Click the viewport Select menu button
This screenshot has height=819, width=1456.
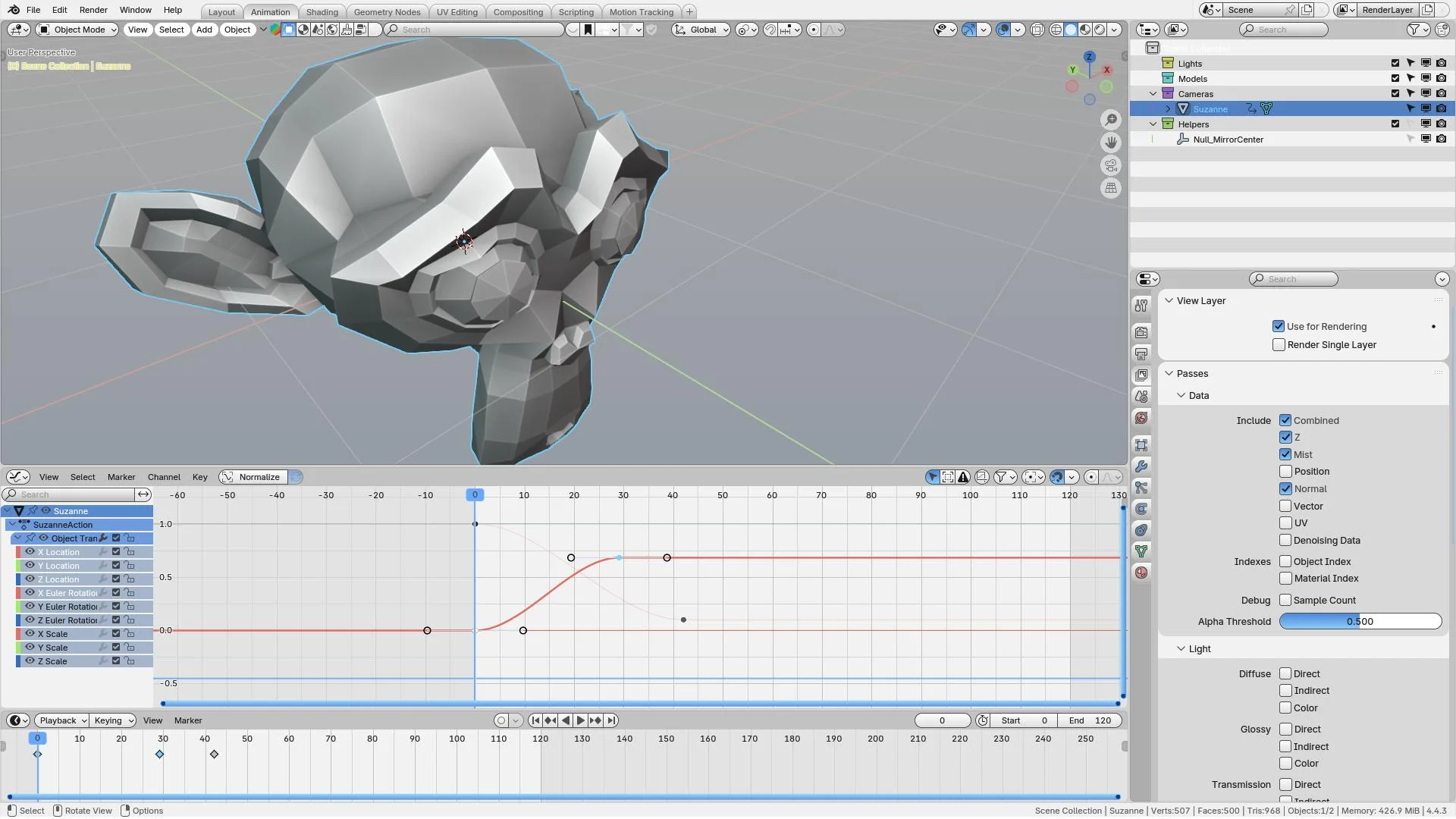click(x=171, y=30)
